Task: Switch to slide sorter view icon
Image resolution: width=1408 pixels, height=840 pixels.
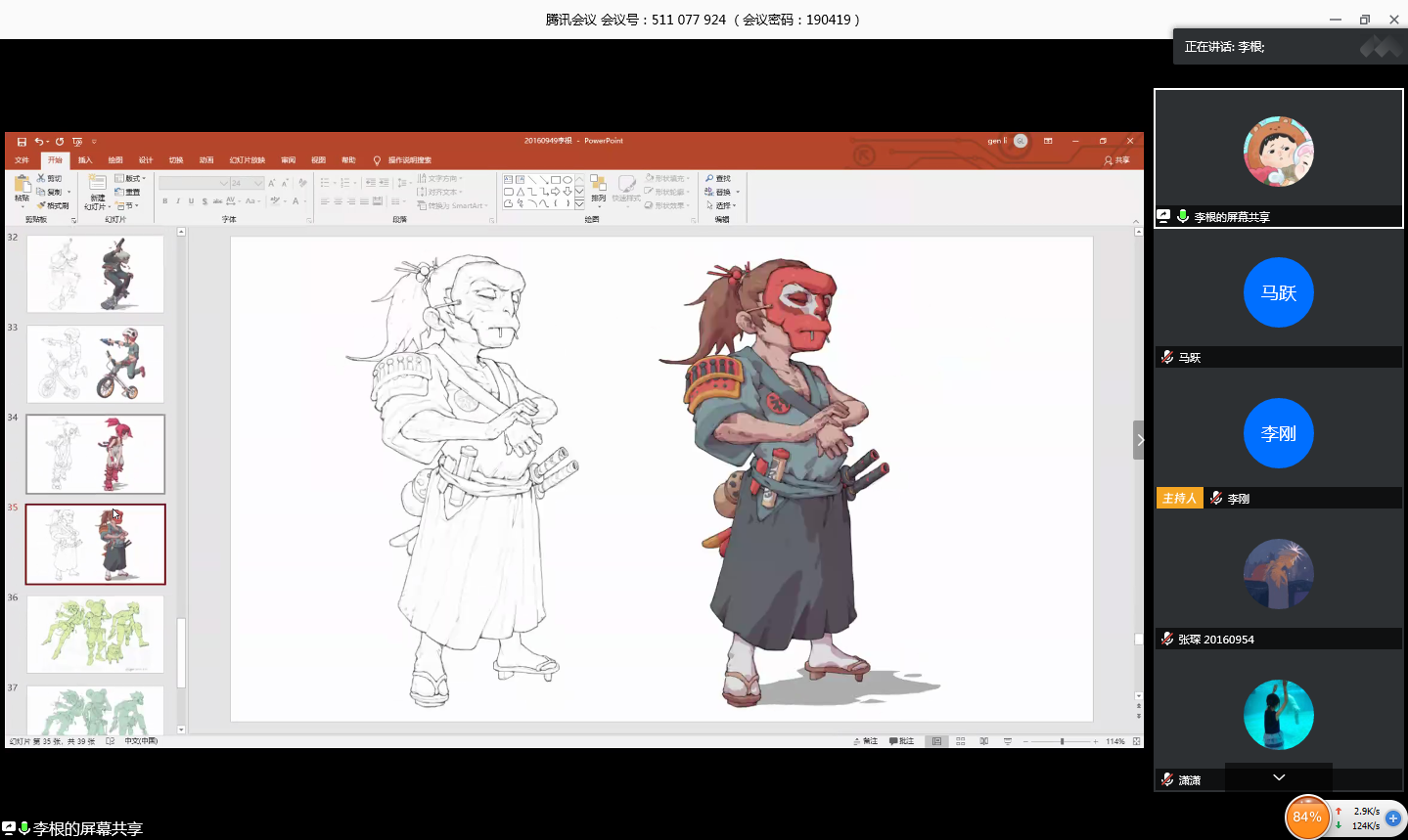Action: click(x=960, y=741)
